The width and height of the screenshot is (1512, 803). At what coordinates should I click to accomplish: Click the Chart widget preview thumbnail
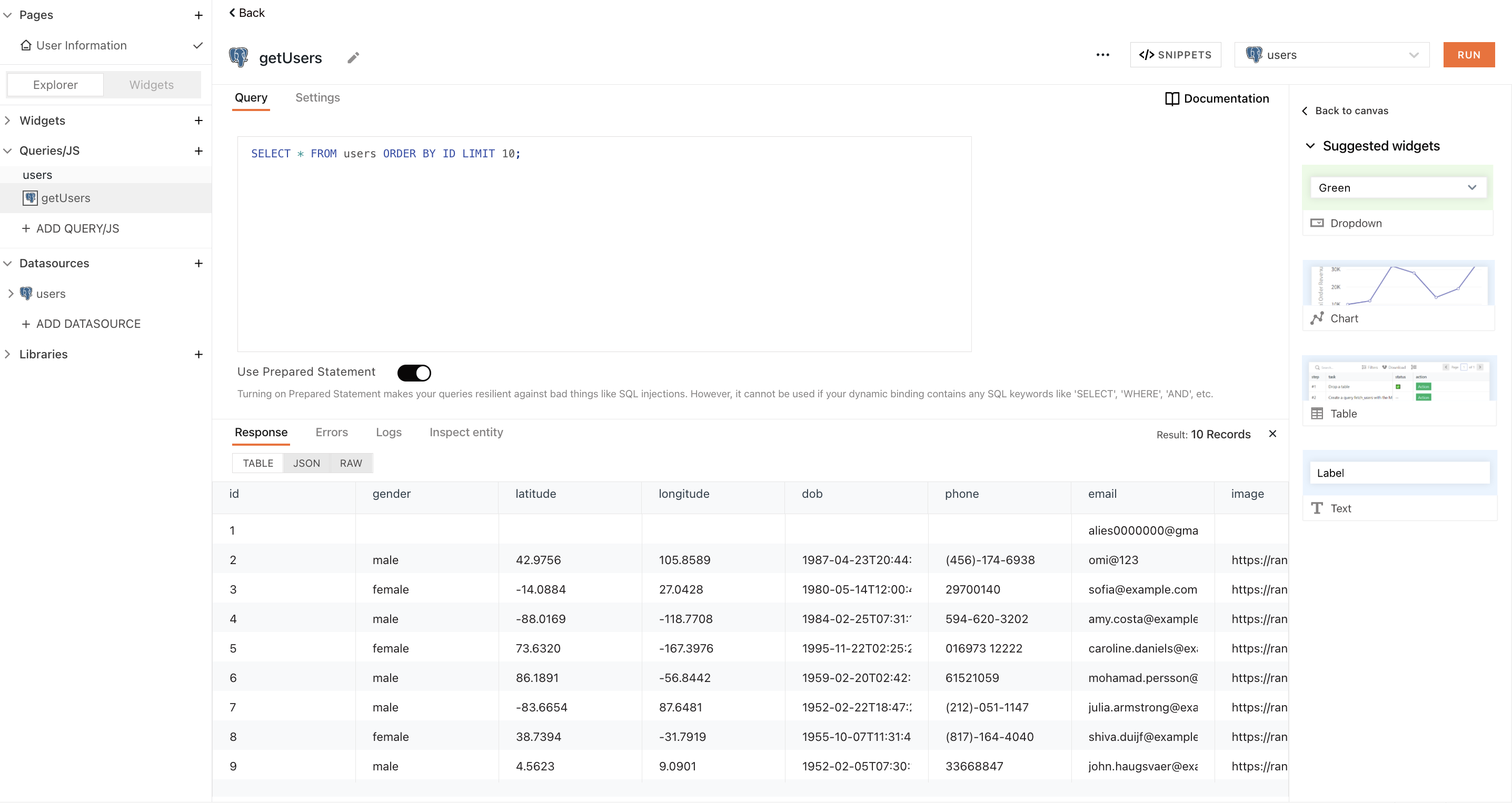coord(1398,283)
